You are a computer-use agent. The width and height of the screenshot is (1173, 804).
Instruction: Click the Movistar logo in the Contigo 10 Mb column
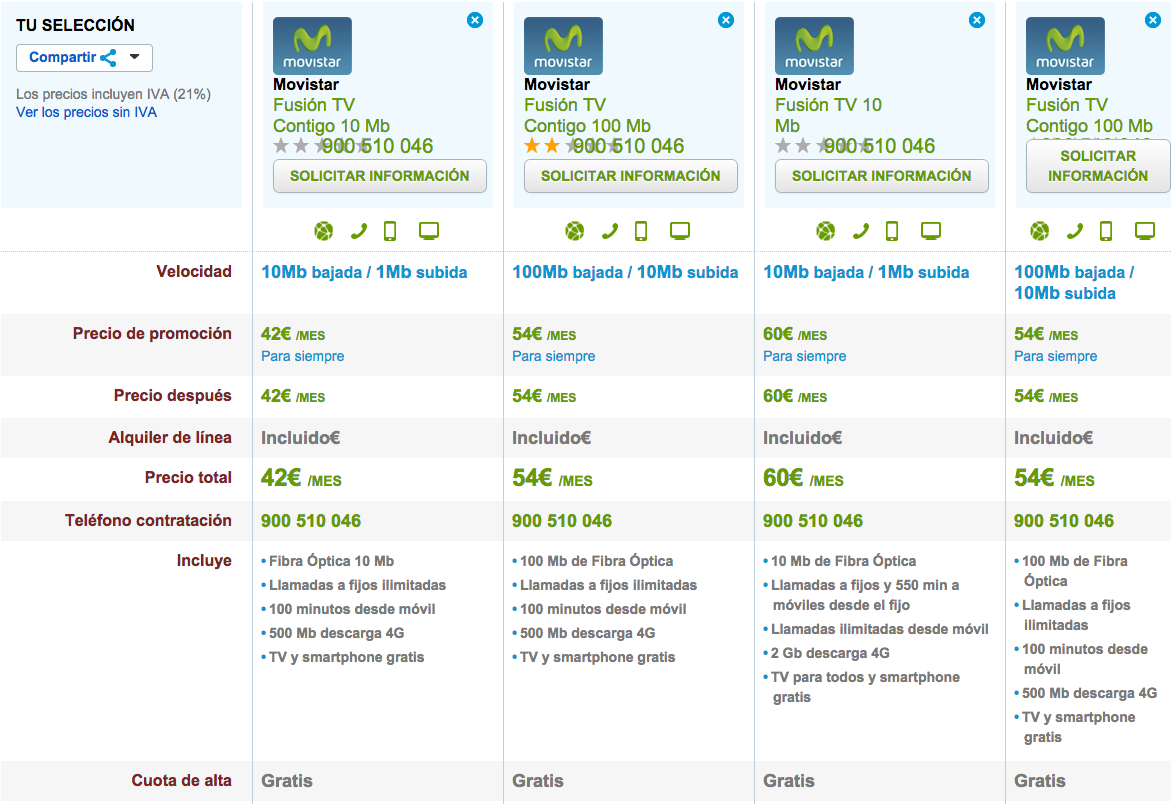(x=312, y=46)
